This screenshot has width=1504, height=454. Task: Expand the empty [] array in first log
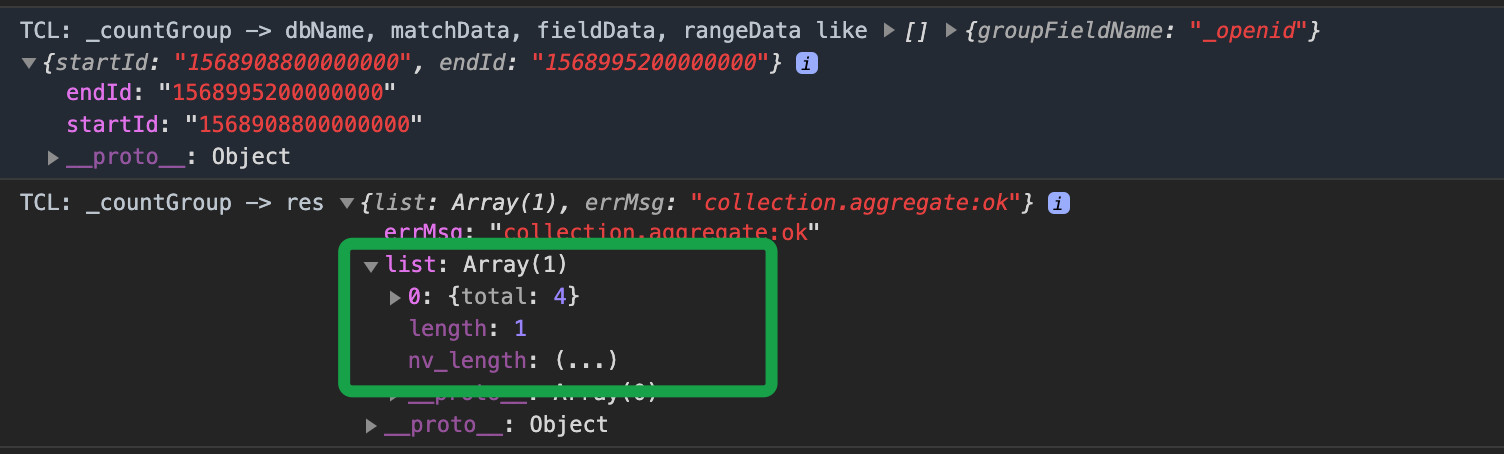pyautogui.click(x=889, y=31)
